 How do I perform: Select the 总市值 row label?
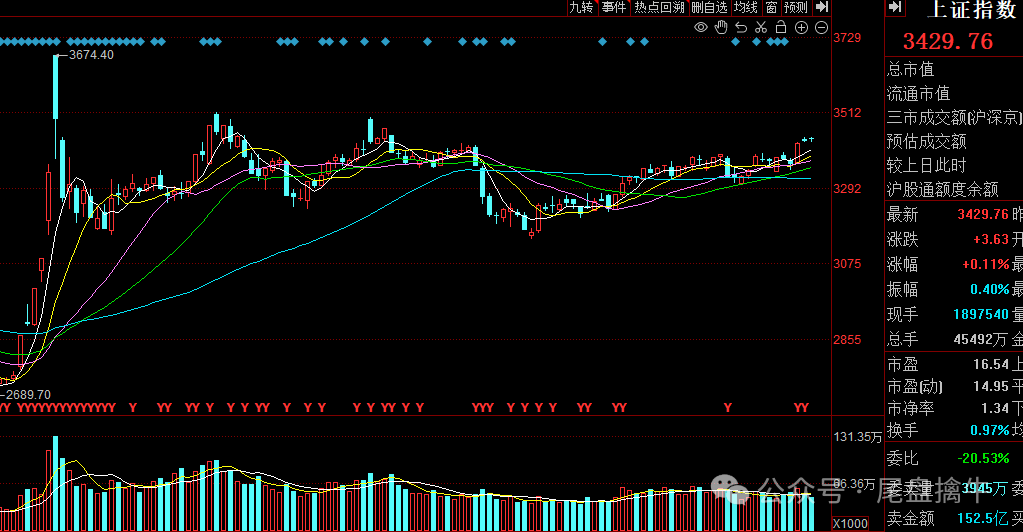[x=911, y=69]
